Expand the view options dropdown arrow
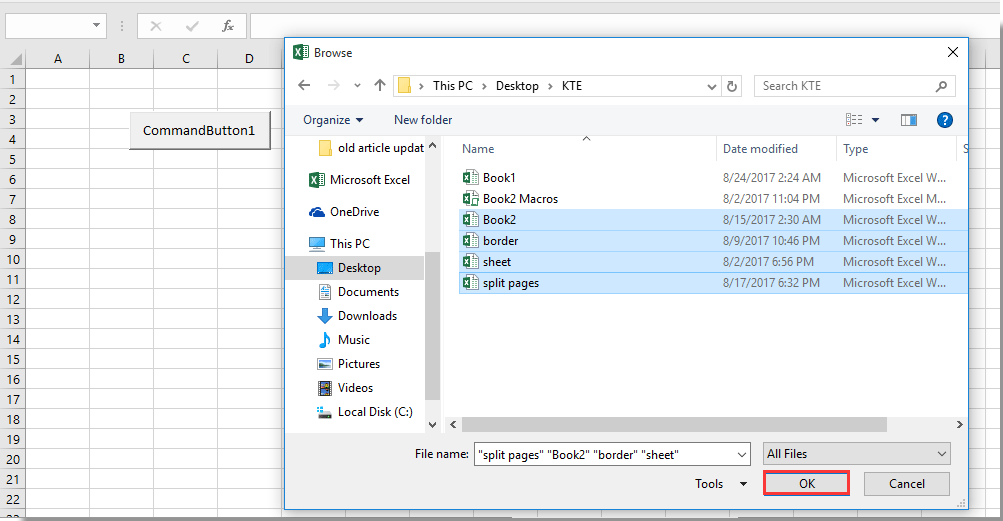1003x521 pixels. (x=876, y=120)
